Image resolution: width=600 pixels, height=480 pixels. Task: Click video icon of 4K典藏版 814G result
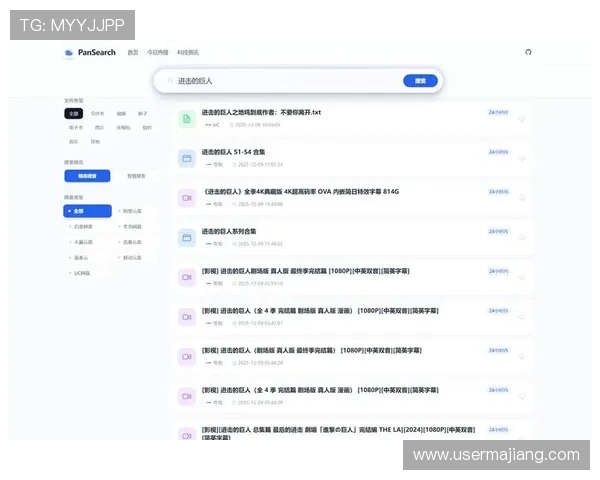(187, 198)
